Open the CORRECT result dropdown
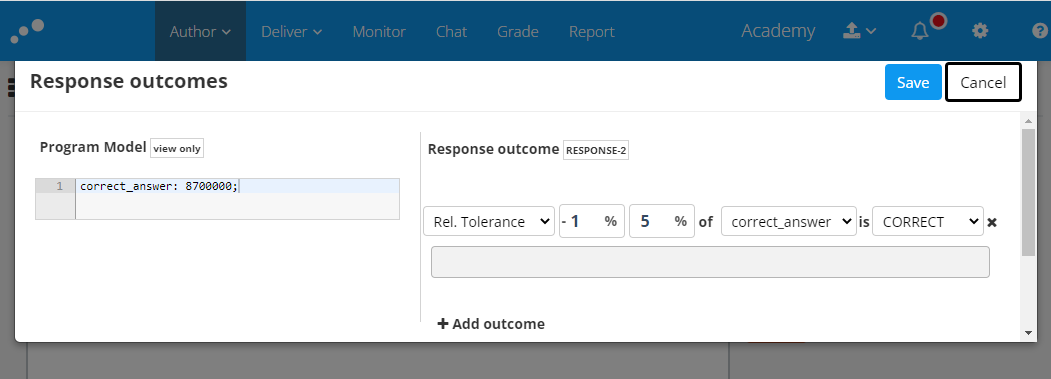This screenshot has height=379, width=1051. [x=928, y=221]
